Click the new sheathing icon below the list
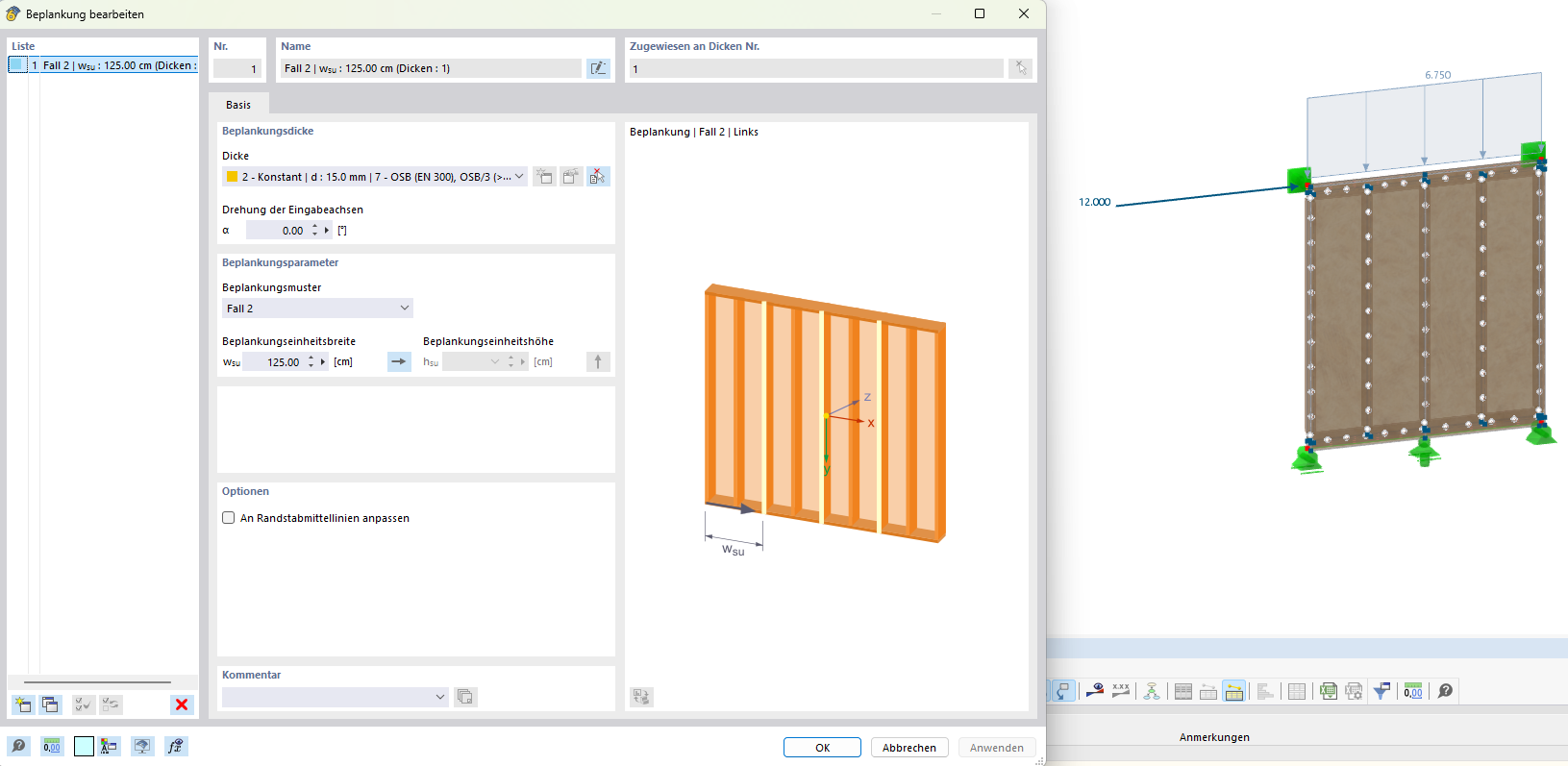The image size is (1568, 766). point(23,704)
